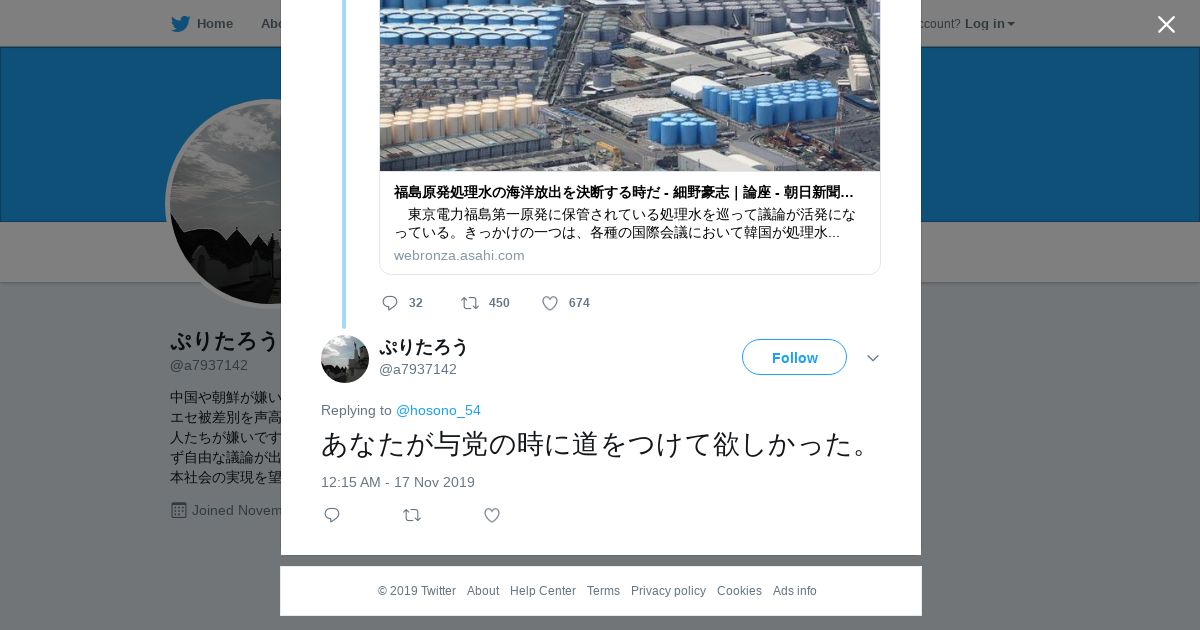1200x630 pixels.
Task: Go to Home in top navigation
Action: point(215,24)
